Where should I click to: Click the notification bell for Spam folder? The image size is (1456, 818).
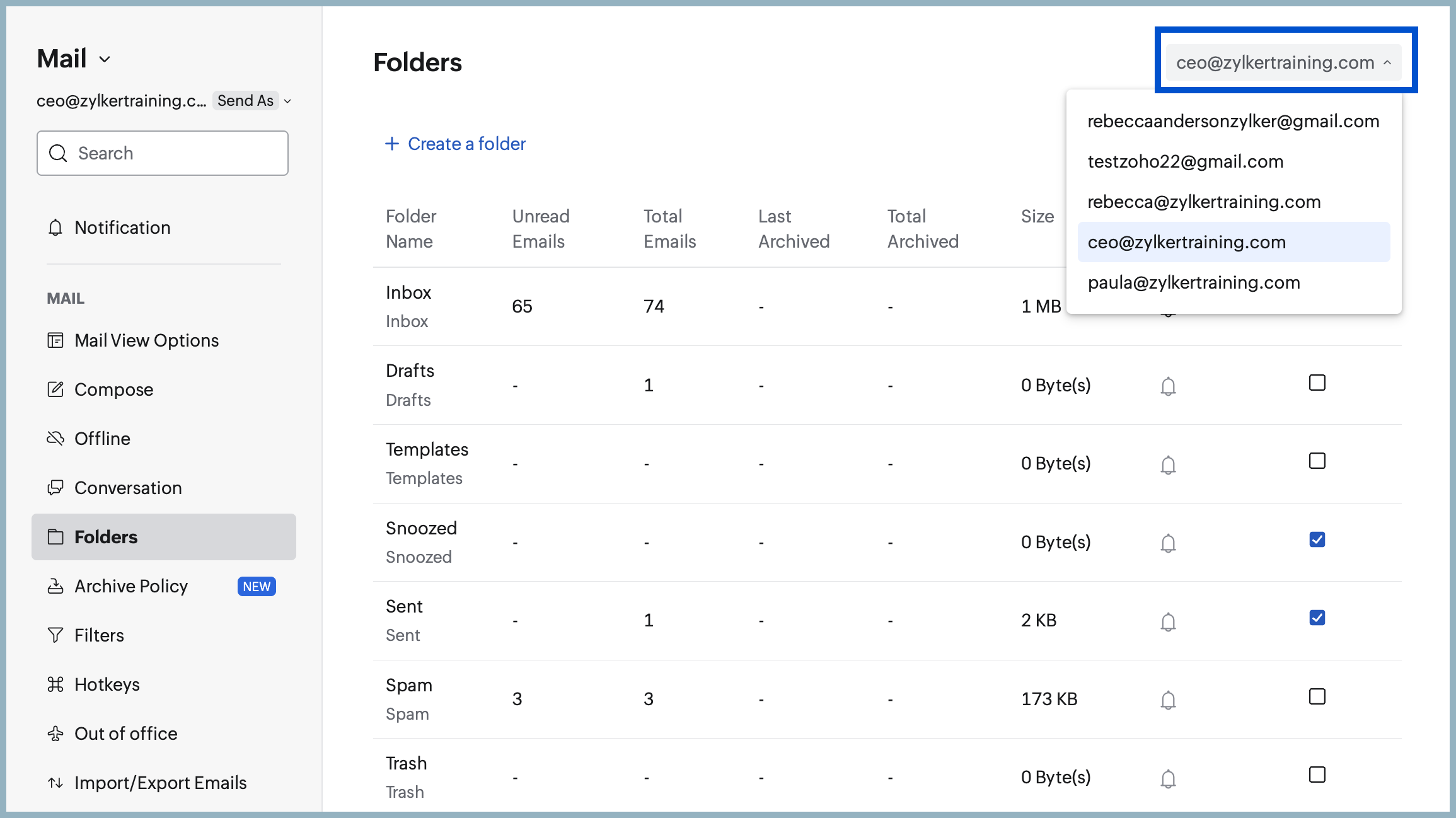click(1168, 700)
